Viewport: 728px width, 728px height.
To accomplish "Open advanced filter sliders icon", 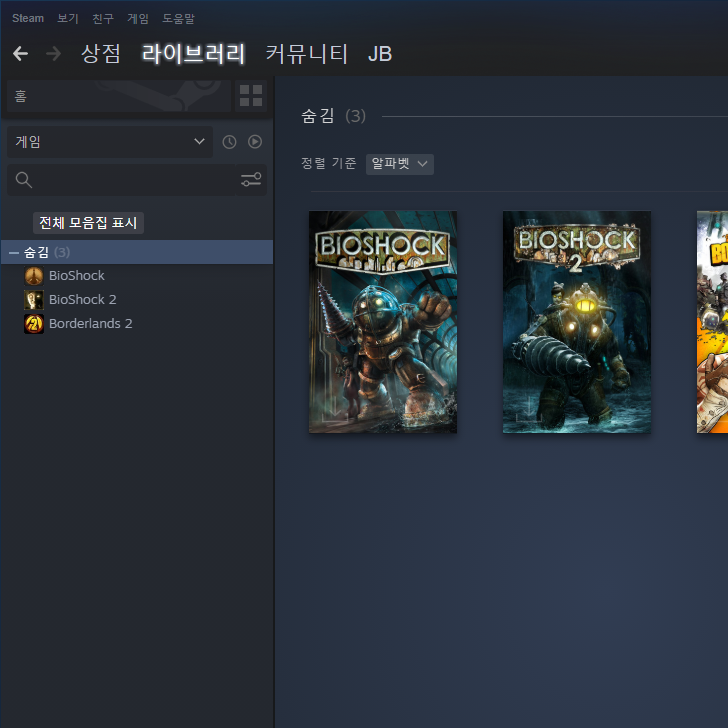I will (251, 180).
